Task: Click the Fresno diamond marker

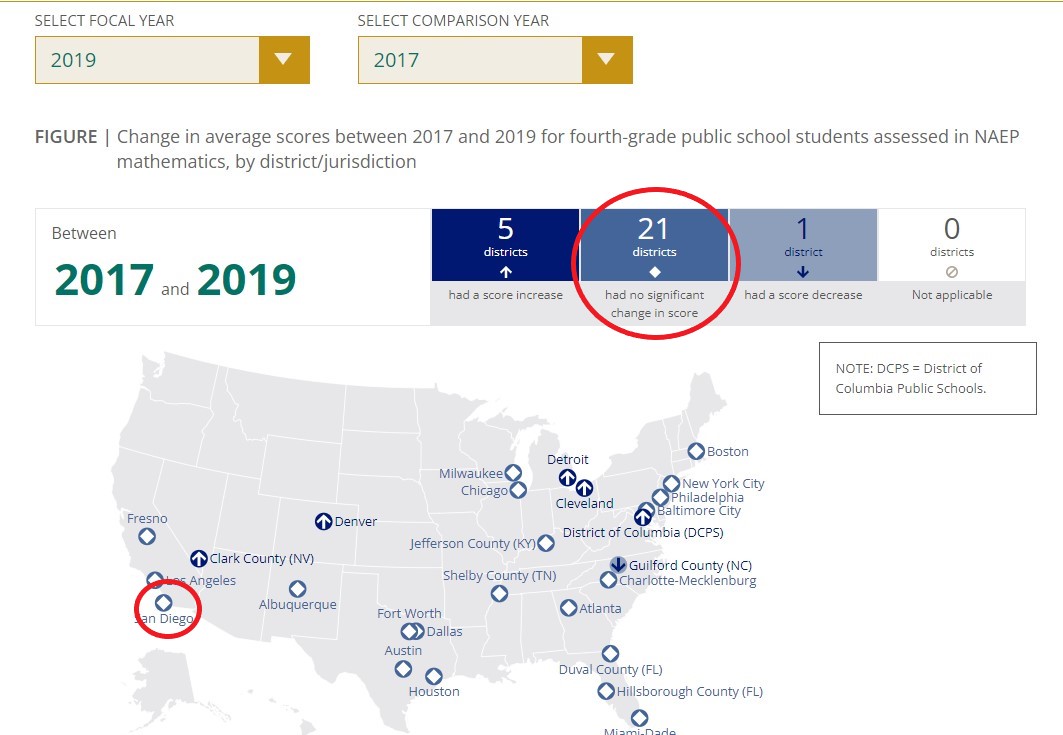Action: click(x=147, y=536)
